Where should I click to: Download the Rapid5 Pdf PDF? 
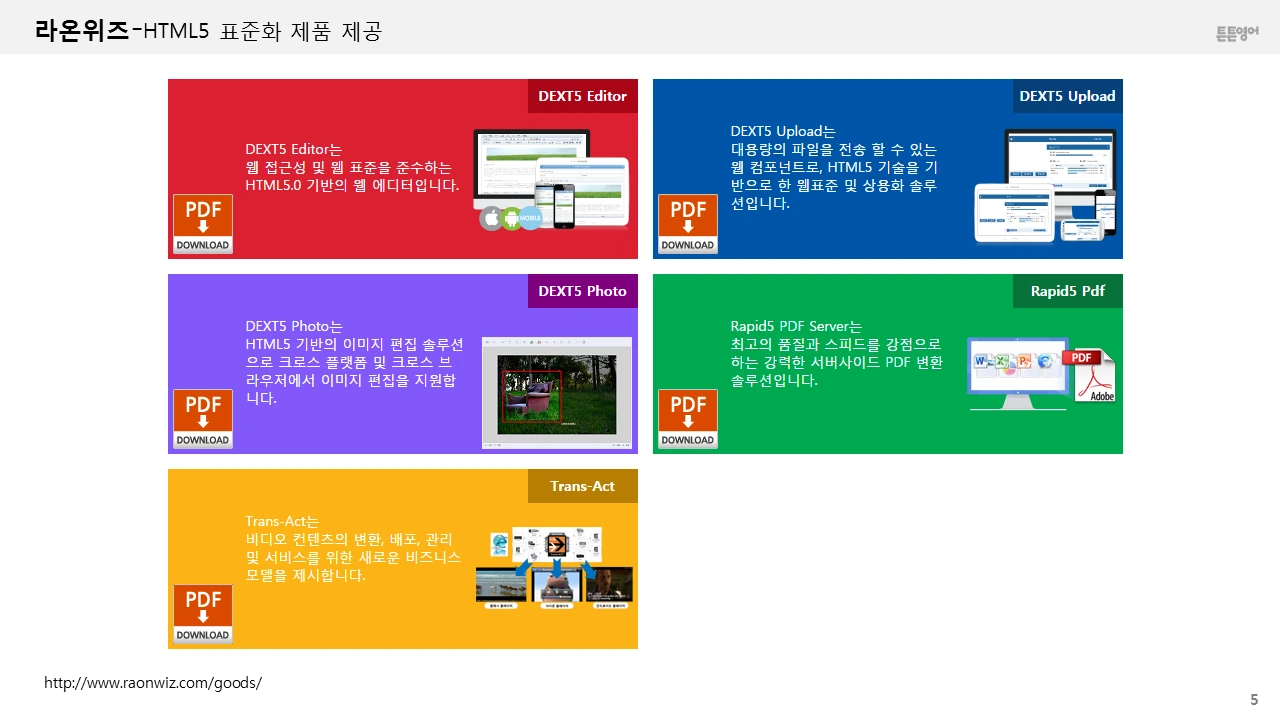[688, 419]
